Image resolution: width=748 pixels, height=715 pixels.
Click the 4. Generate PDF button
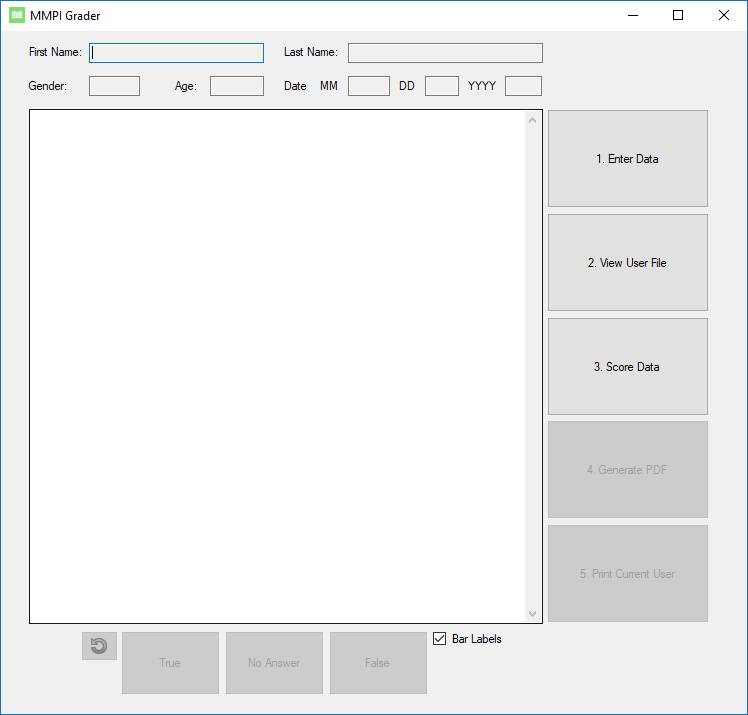(x=628, y=470)
